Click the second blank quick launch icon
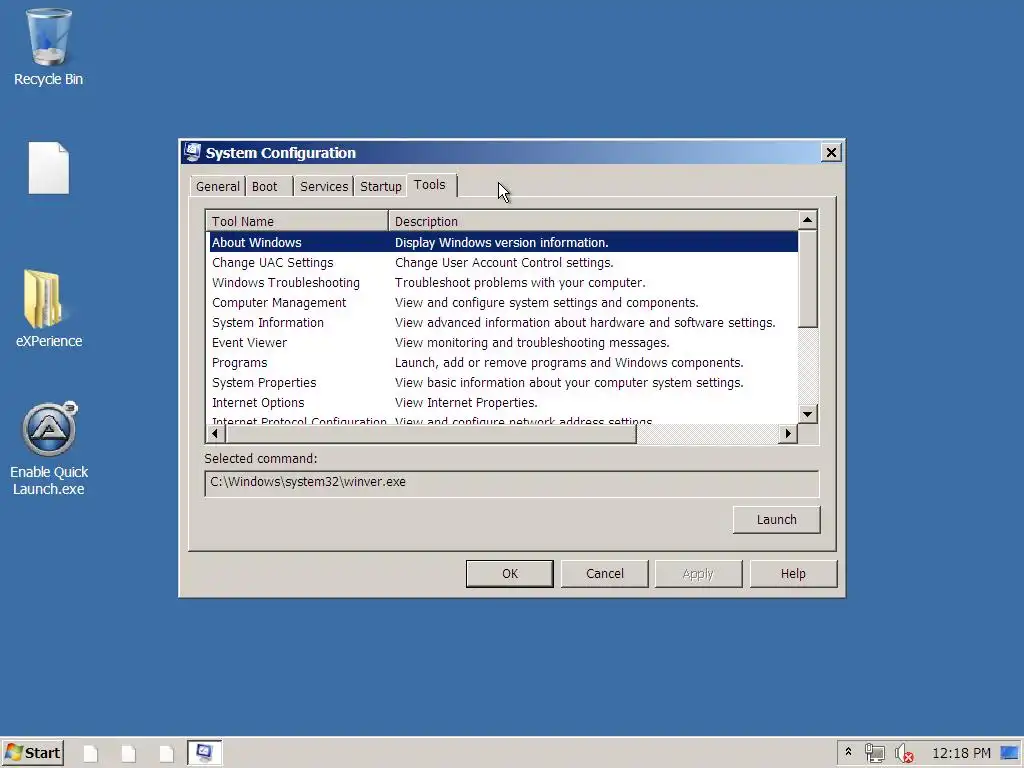1024x768 pixels. [x=129, y=754]
